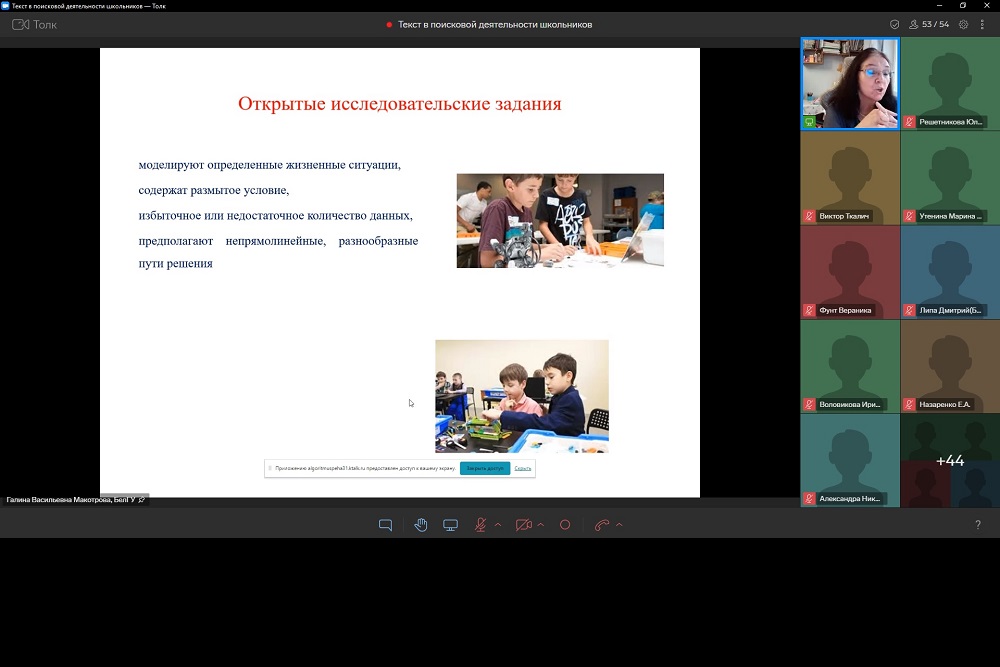Screen dimensions: 1000x667
Task: Open the three-dot more options menu
Action: pyautogui.click(x=984, y=24)
